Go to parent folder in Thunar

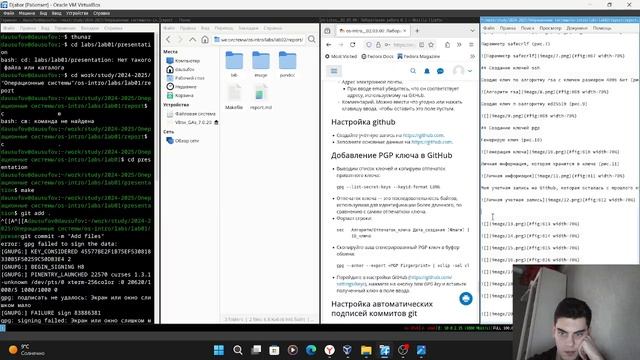coord(192,40)
